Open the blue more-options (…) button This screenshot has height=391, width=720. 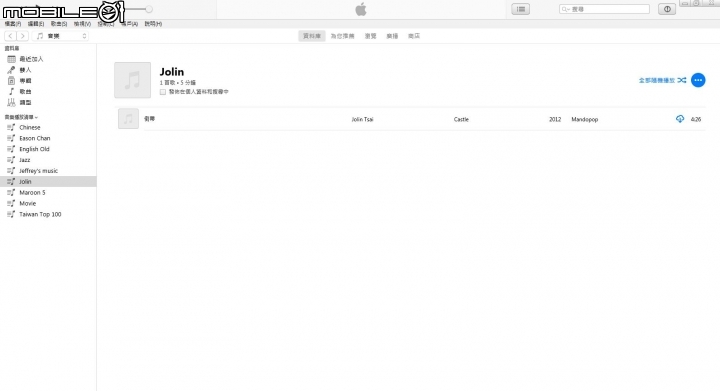click(698, 80)
